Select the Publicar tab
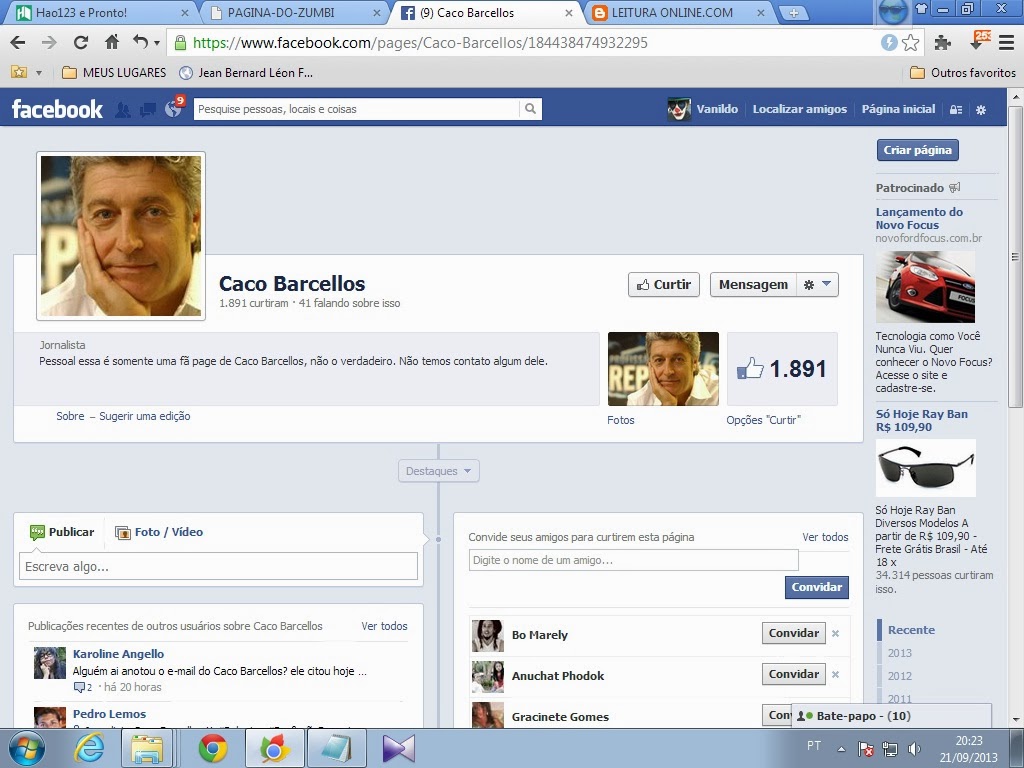Screen dimensions: 1024x768 62,532
